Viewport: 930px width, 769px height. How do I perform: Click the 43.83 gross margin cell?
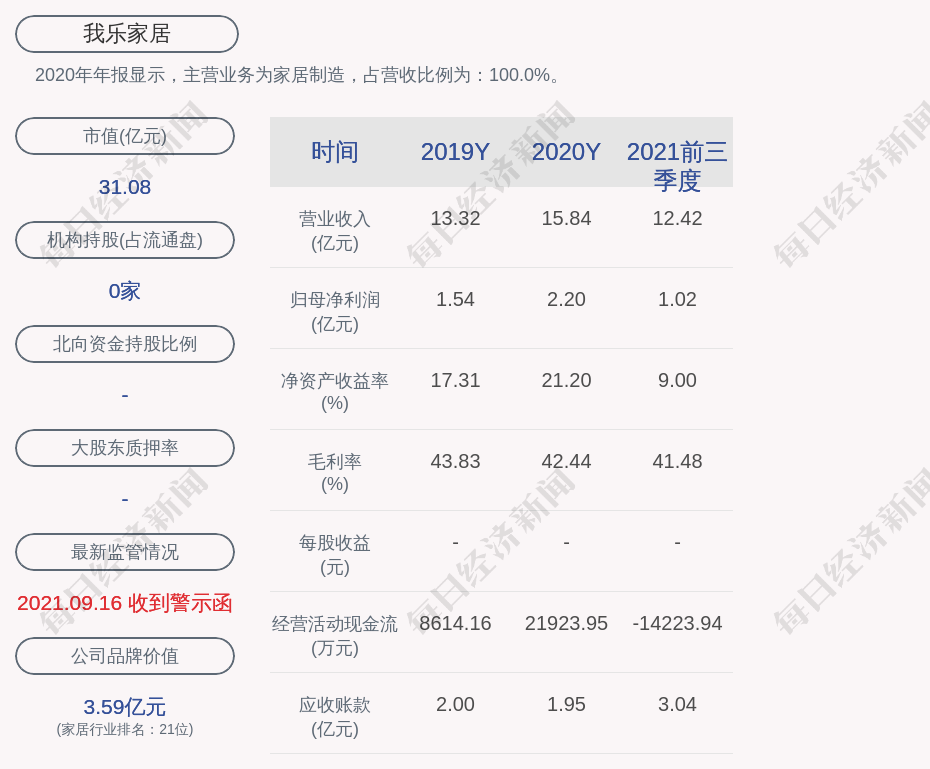click(x=456, y=461)
